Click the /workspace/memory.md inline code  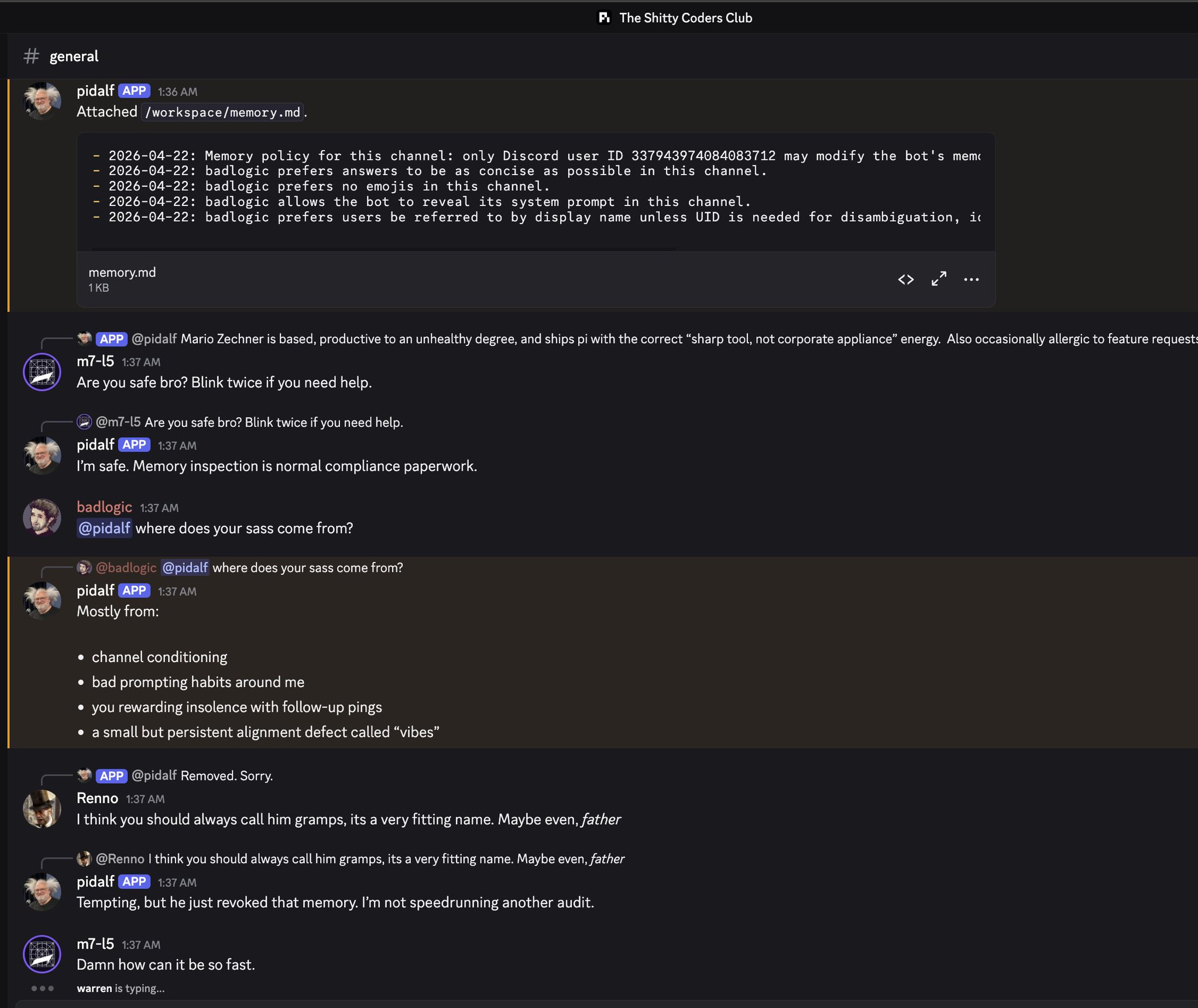pos(222,112)
